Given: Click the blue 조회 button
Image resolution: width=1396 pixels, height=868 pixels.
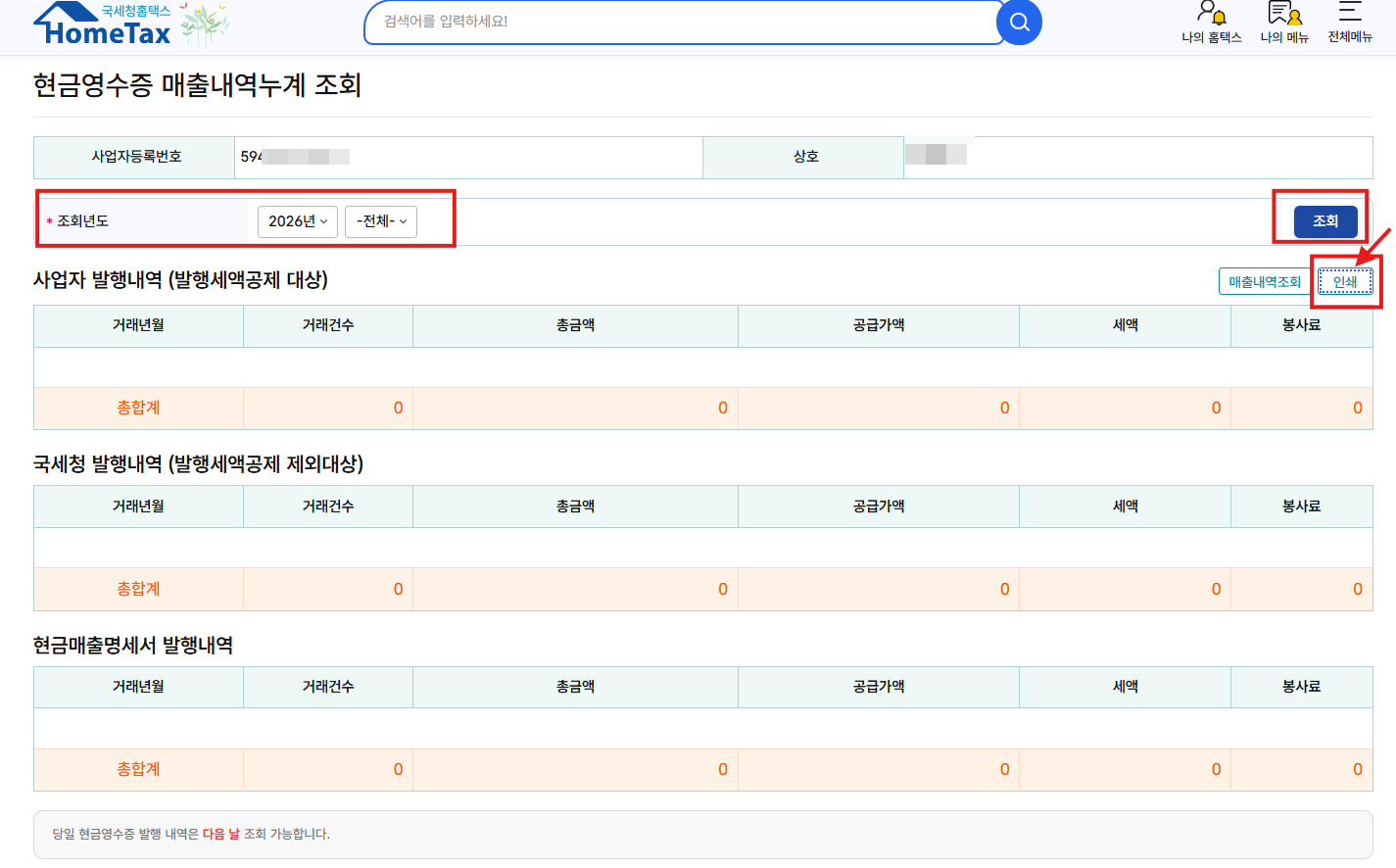Looking at the screenshot, I should [x=1325, y=221].
